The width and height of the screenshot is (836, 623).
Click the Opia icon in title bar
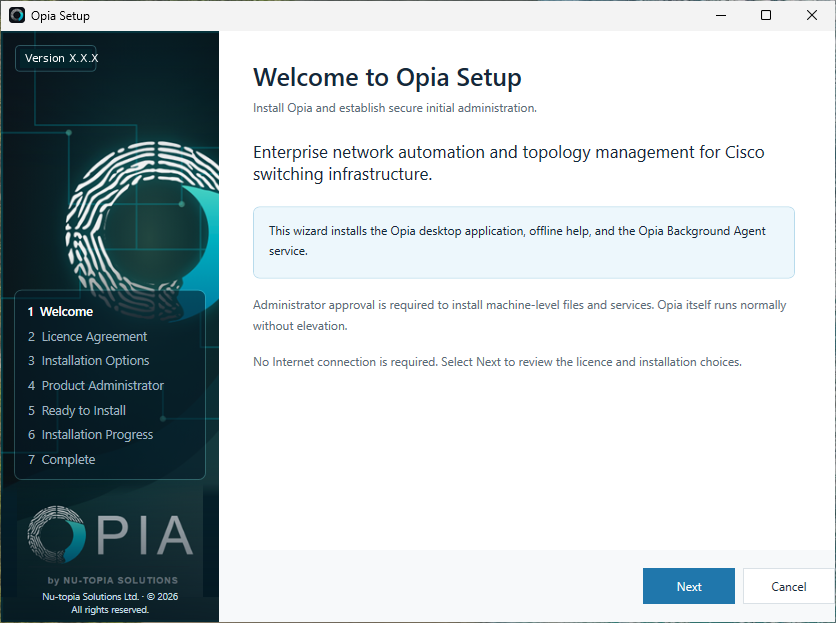pyautogui.click(x=17, y=15)
